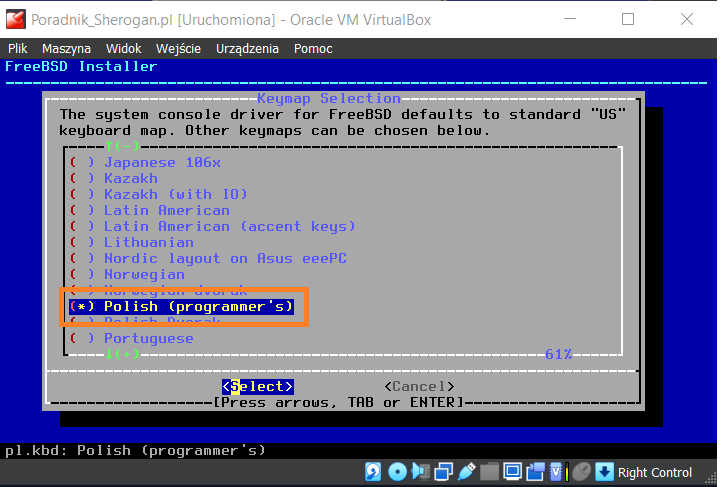Image resolution: width=722 pixels, height=487 pixels.
Task: Click the keyboard capture arrow icon
Action: 604,472
